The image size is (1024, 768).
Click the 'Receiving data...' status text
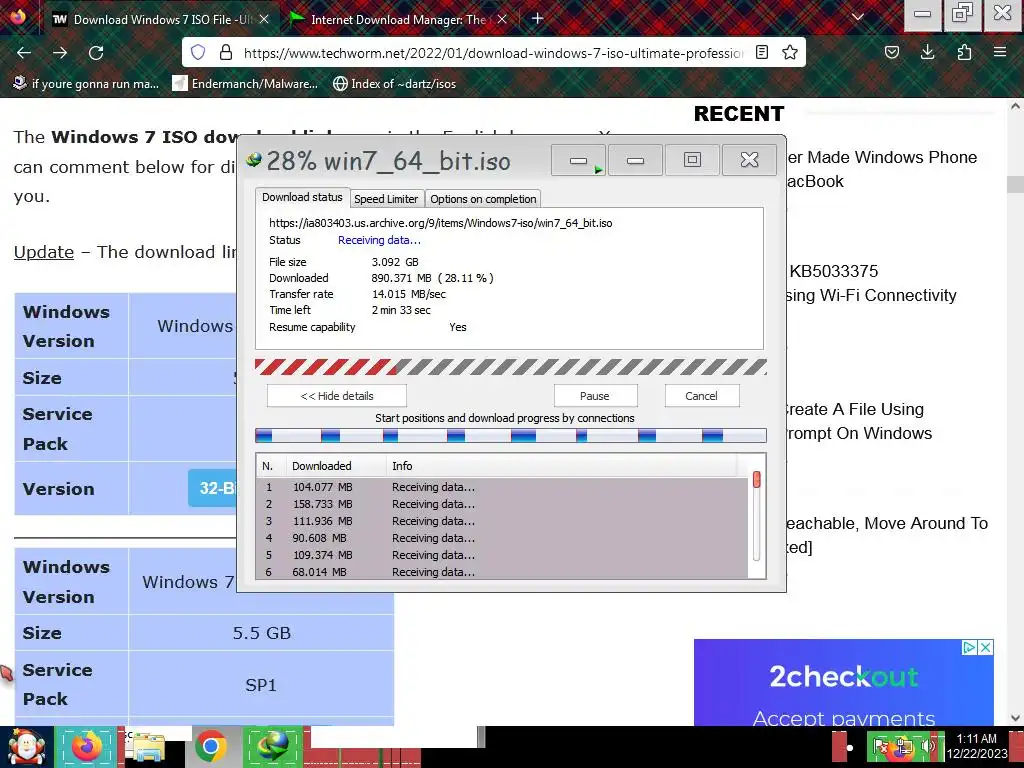tap(379, 240)
